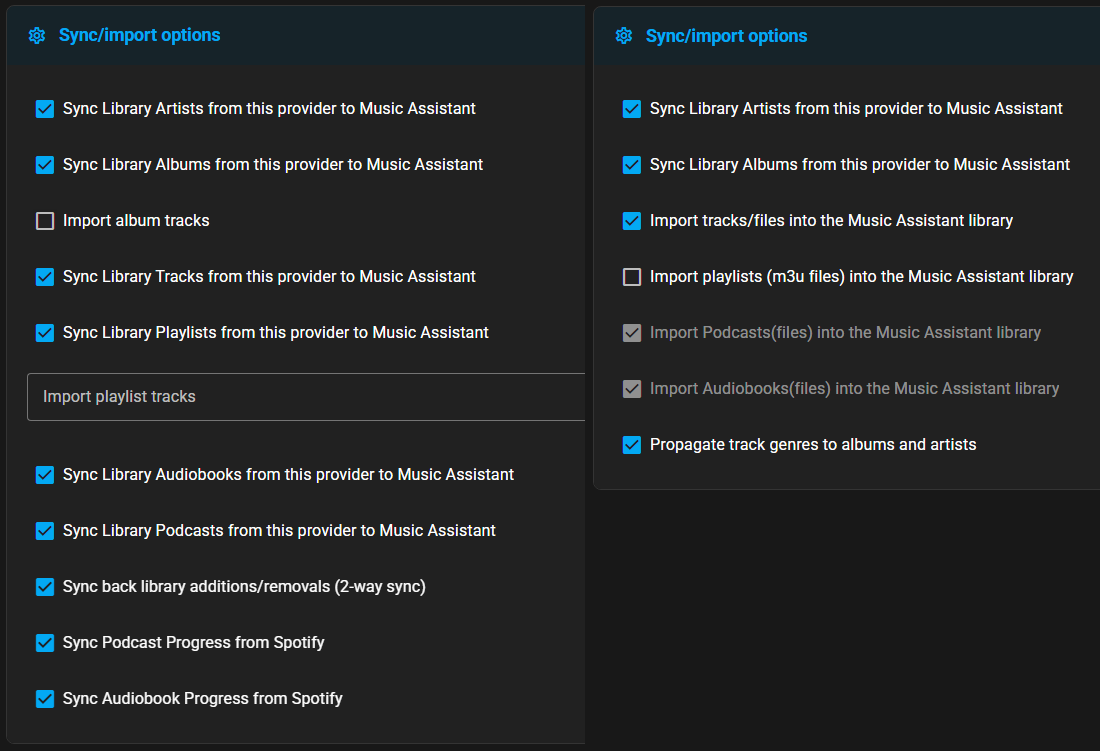Toggle Sync Library Albums in the right panel

(x=632, y=165)
